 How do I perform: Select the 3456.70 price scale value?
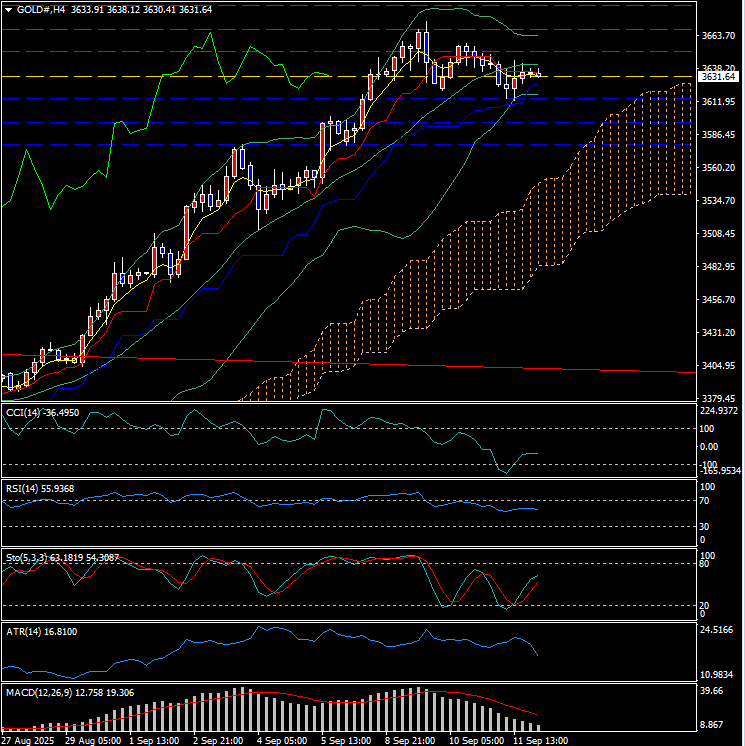(718, 299)
